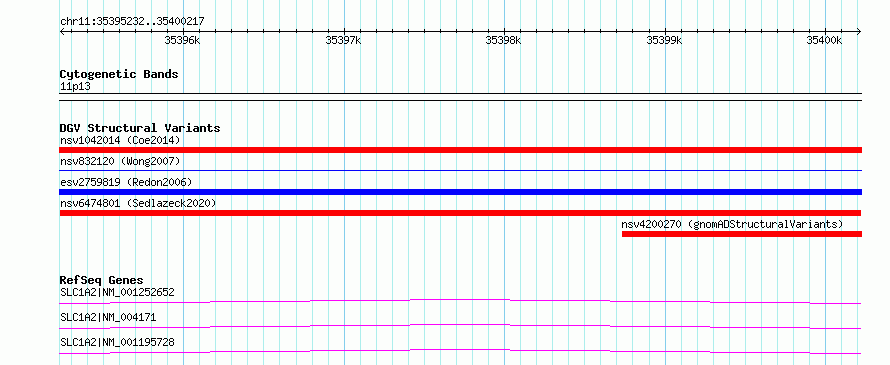
Task: Open variant nsv832120 (Wong2007) label
Action: [120, 161]
